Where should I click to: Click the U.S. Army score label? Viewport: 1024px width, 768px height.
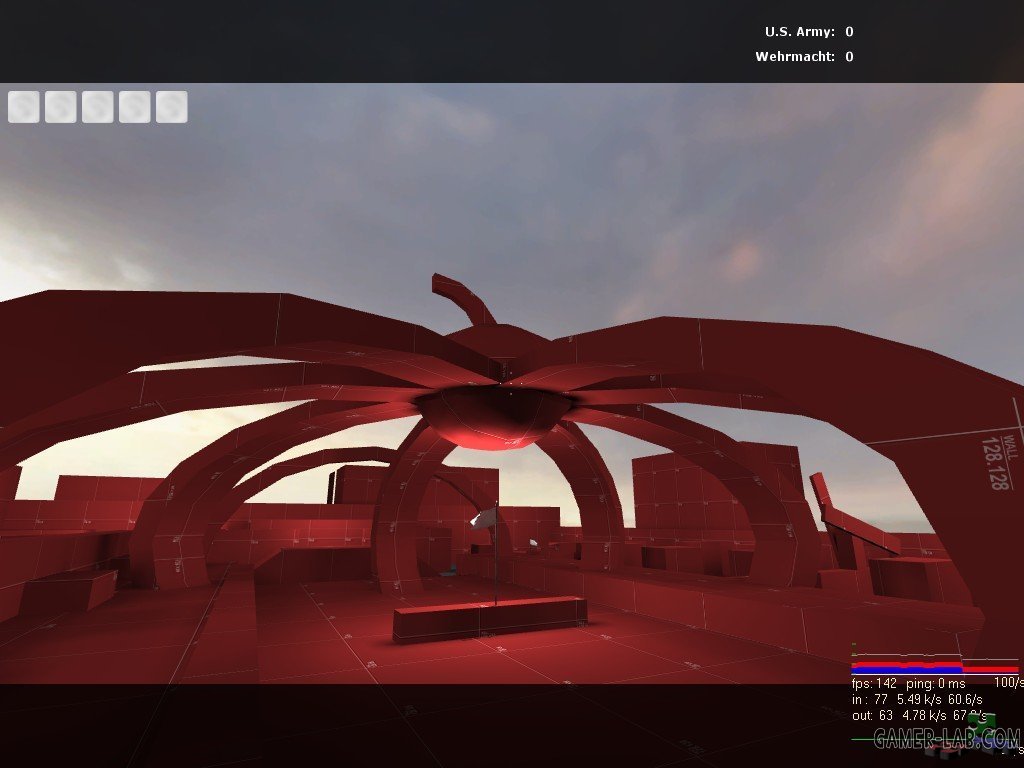799,32
